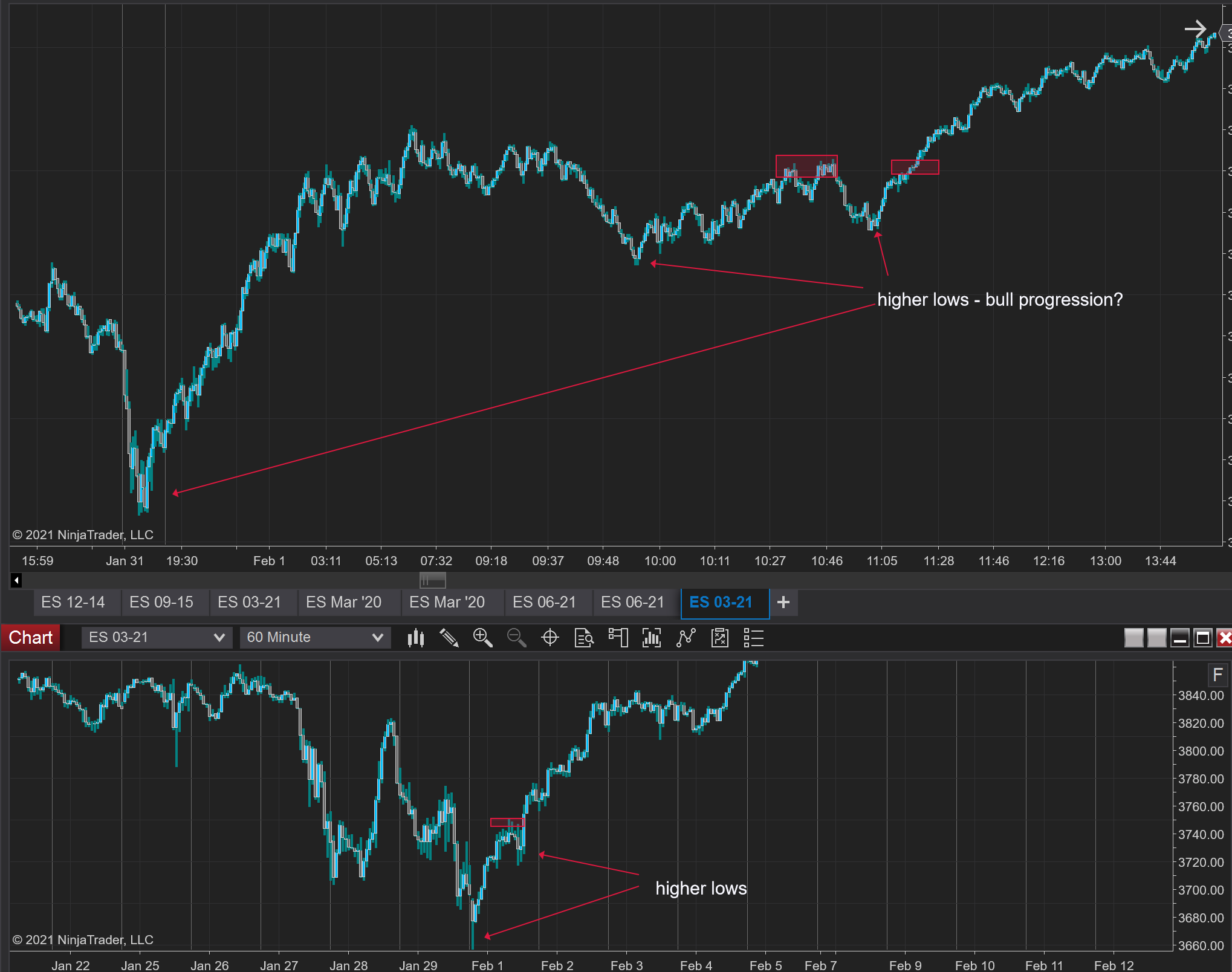Open the data box icon
Viewport: 1232px width, 972px height.
[584, 638]
